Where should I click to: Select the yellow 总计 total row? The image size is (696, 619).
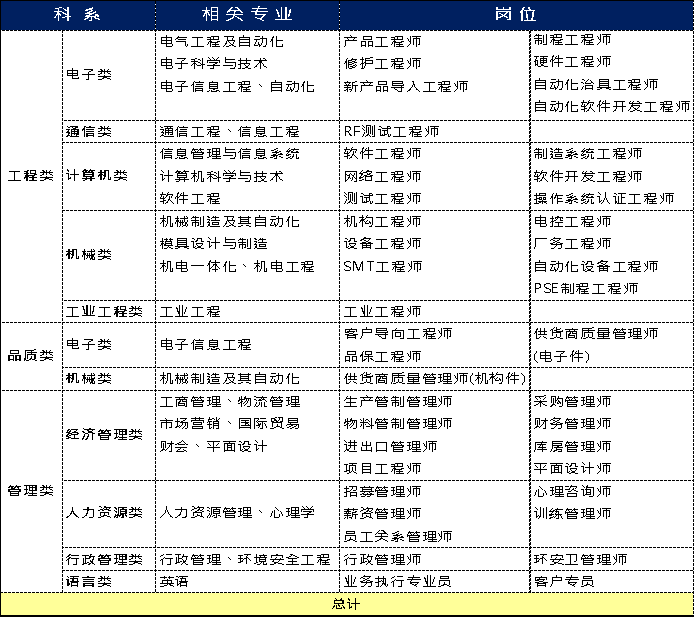tap(346, 604)
